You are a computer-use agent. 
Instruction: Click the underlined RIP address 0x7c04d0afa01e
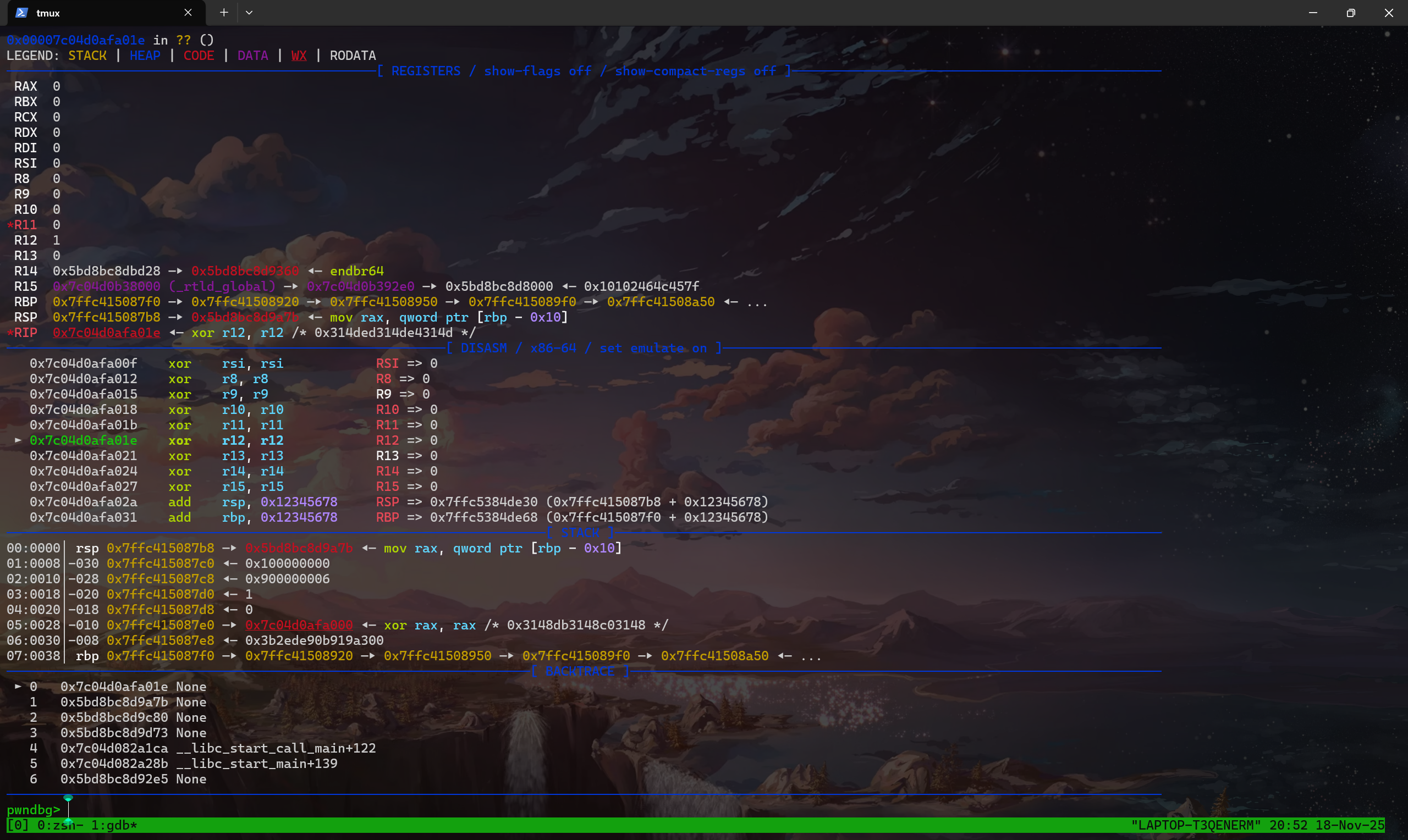107,333
